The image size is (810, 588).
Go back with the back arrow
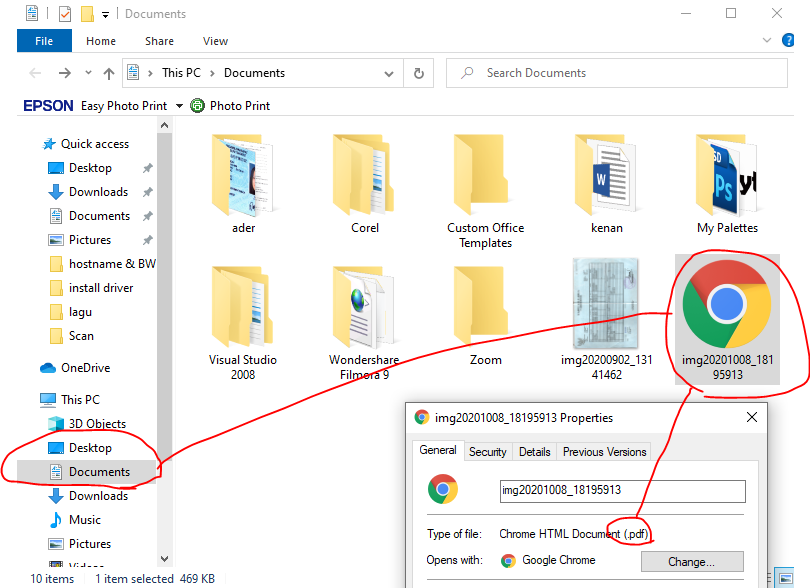click(x=35, y=73)
